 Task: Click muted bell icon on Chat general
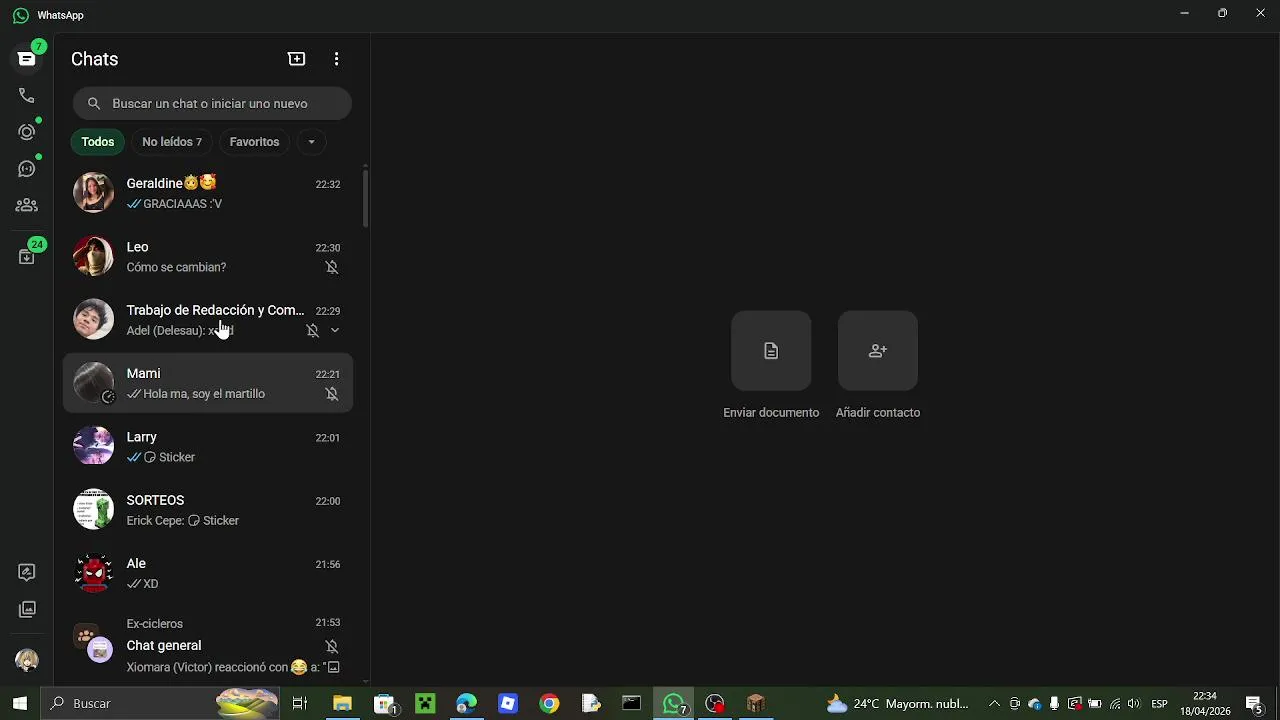click(332, 647)
